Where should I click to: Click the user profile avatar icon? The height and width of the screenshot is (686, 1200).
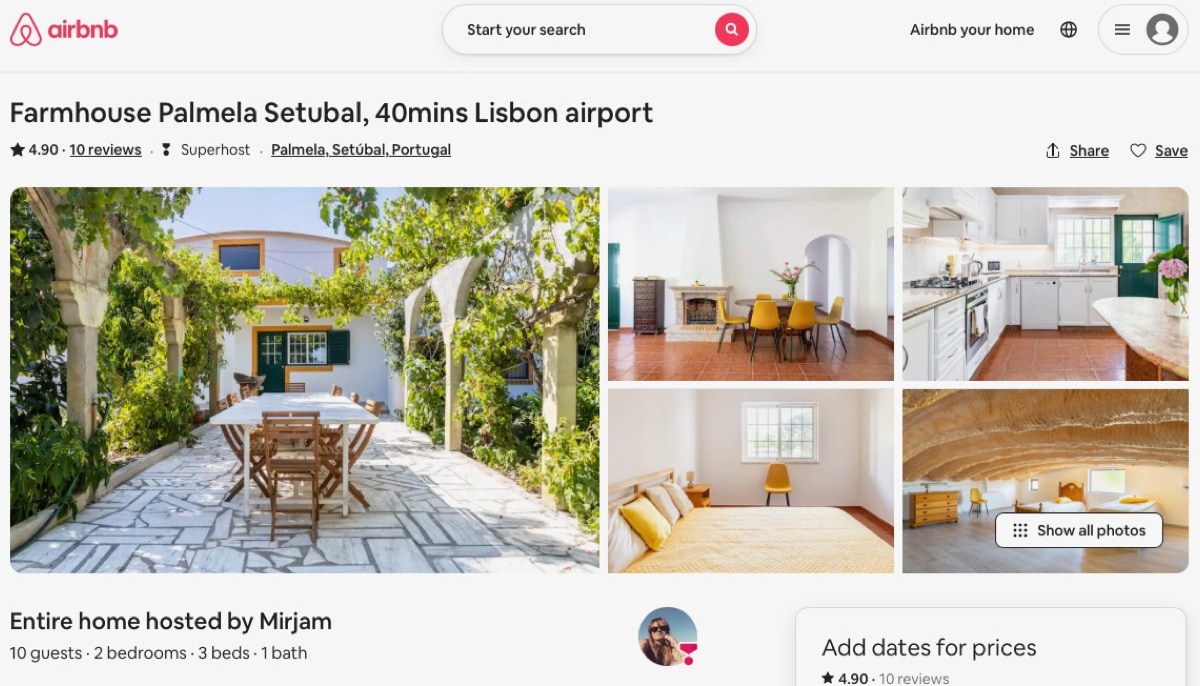click(1162, 30)
